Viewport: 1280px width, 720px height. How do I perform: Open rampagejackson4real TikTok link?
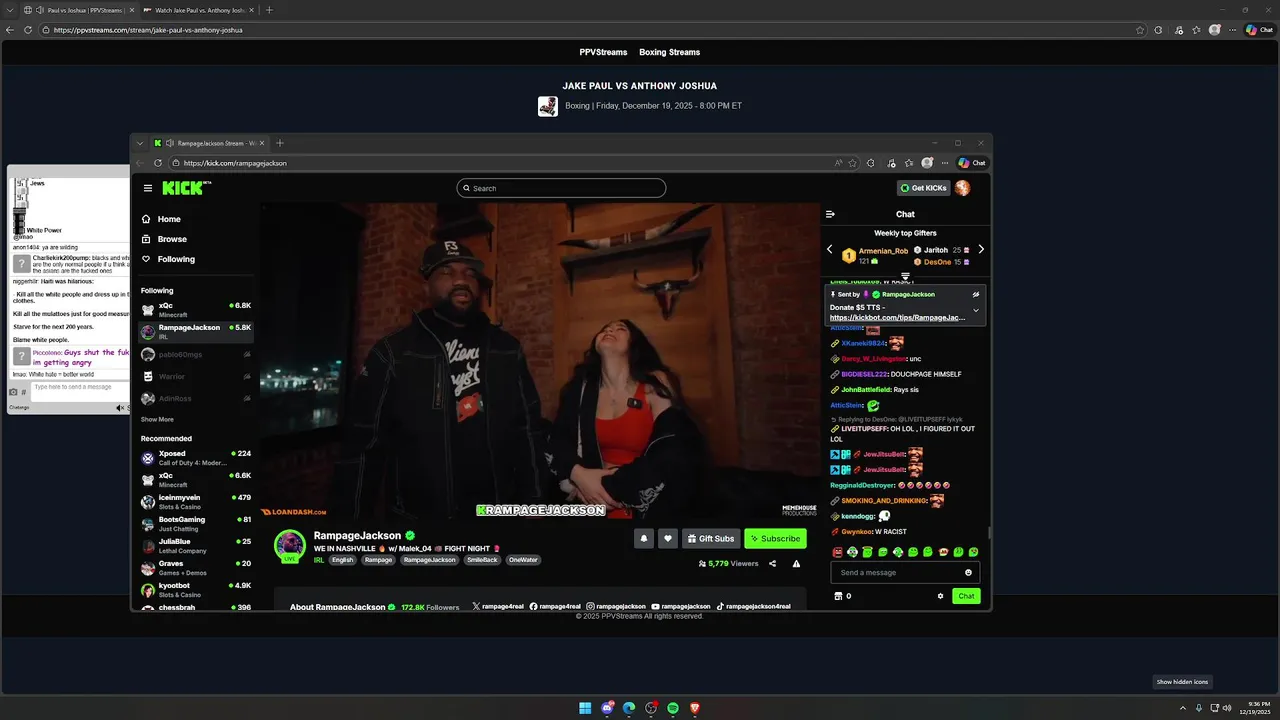(753, 606)
